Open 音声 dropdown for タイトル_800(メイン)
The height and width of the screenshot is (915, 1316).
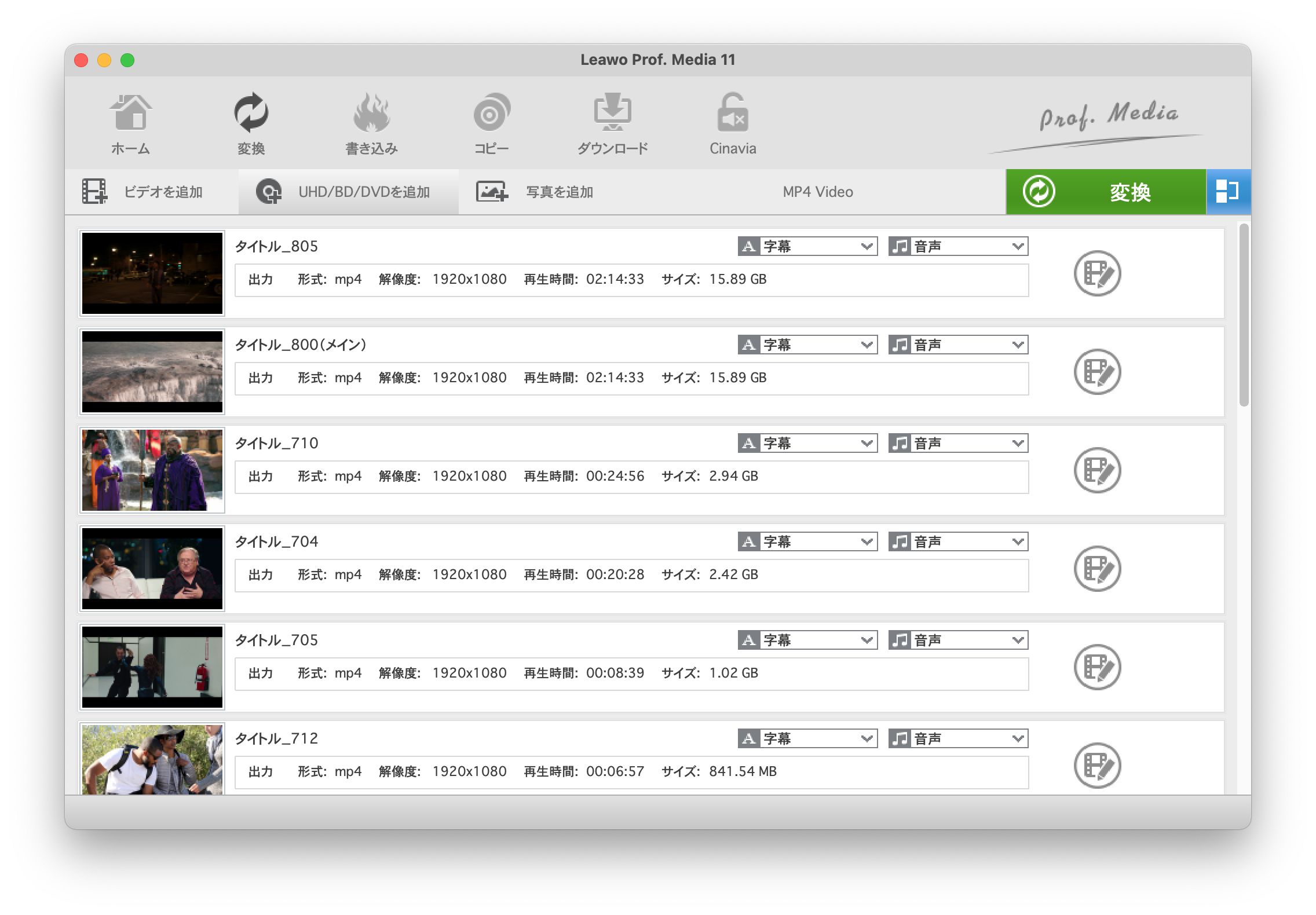[x=958, y=345]
